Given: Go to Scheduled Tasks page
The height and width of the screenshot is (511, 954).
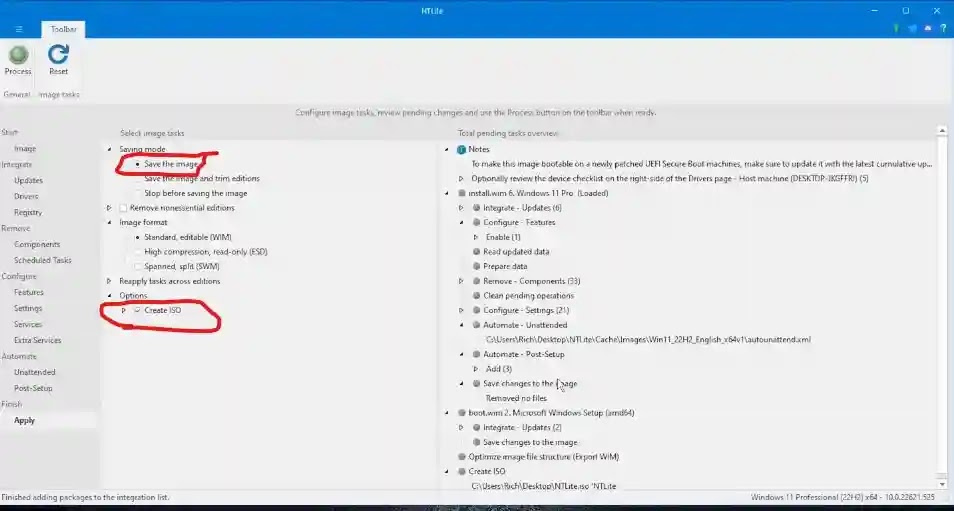Looking at the screenshot, I should (43, 260).
